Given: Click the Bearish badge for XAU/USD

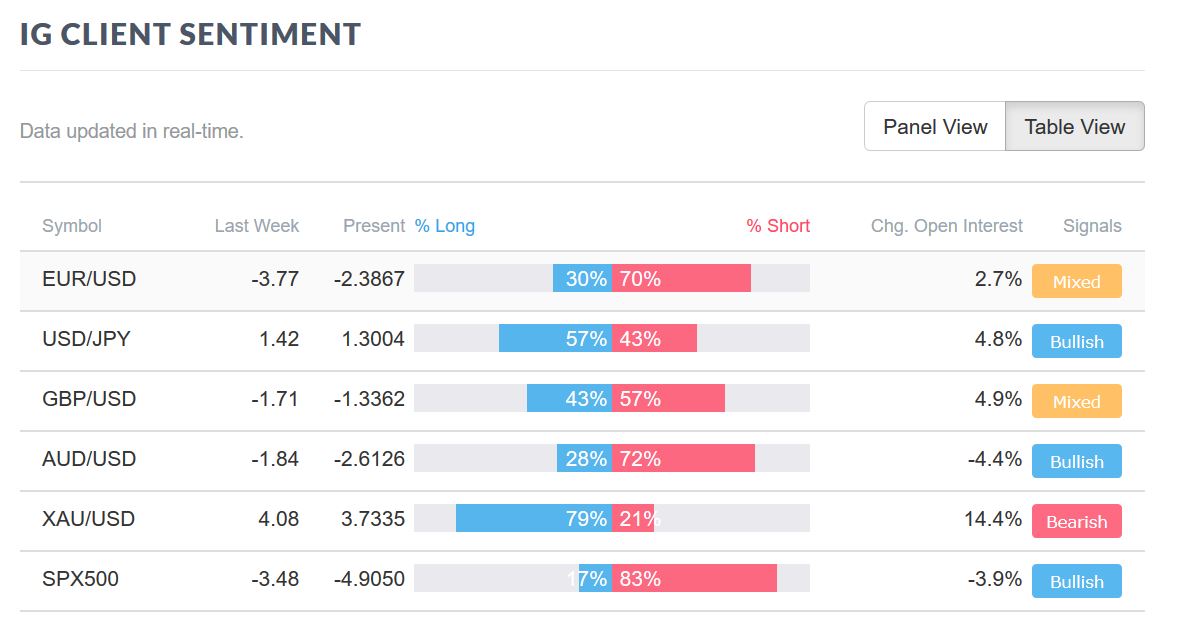Looking at the screenshot, I should (1076, 522).
